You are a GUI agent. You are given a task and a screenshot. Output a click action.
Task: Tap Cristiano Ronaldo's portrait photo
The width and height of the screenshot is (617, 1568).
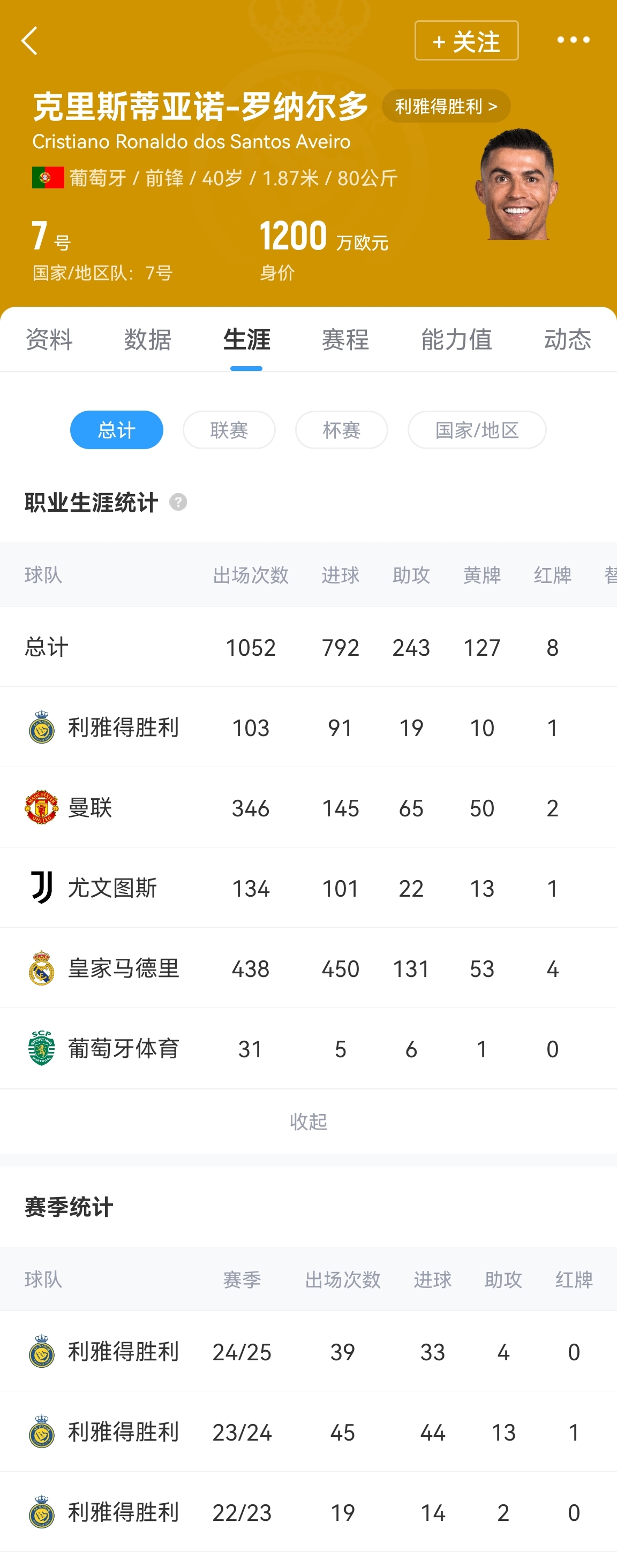[x=516, y=184]
